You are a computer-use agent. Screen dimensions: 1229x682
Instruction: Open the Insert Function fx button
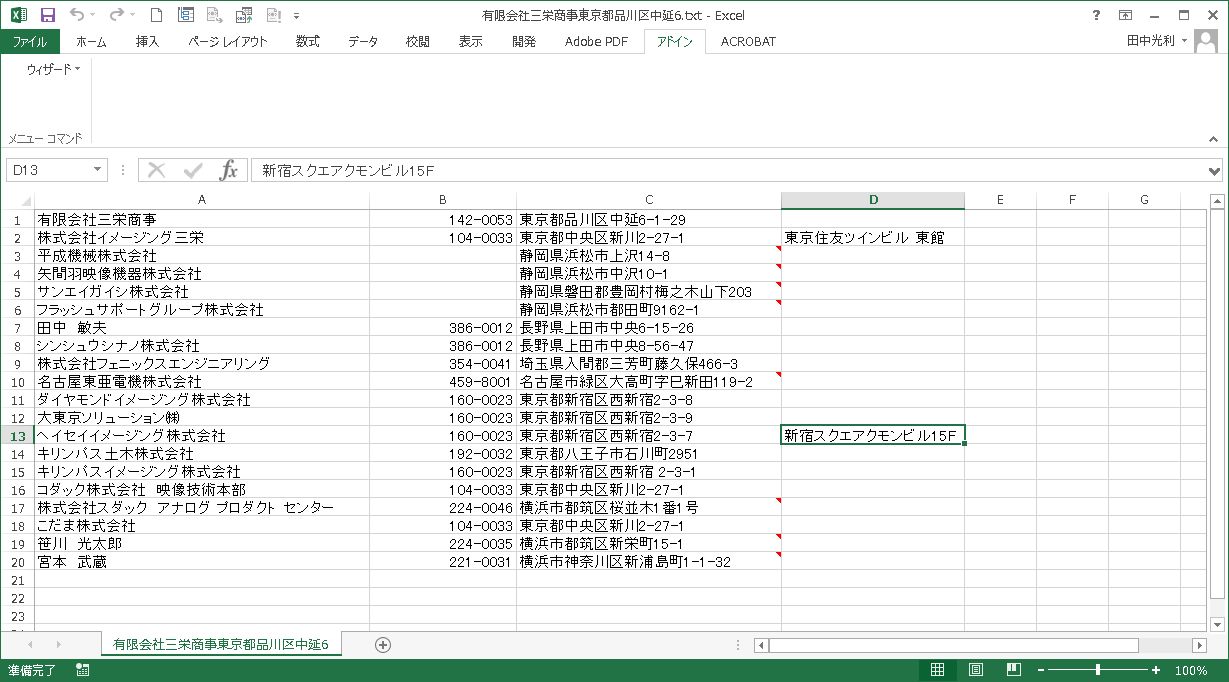click(x=229, y=170)
